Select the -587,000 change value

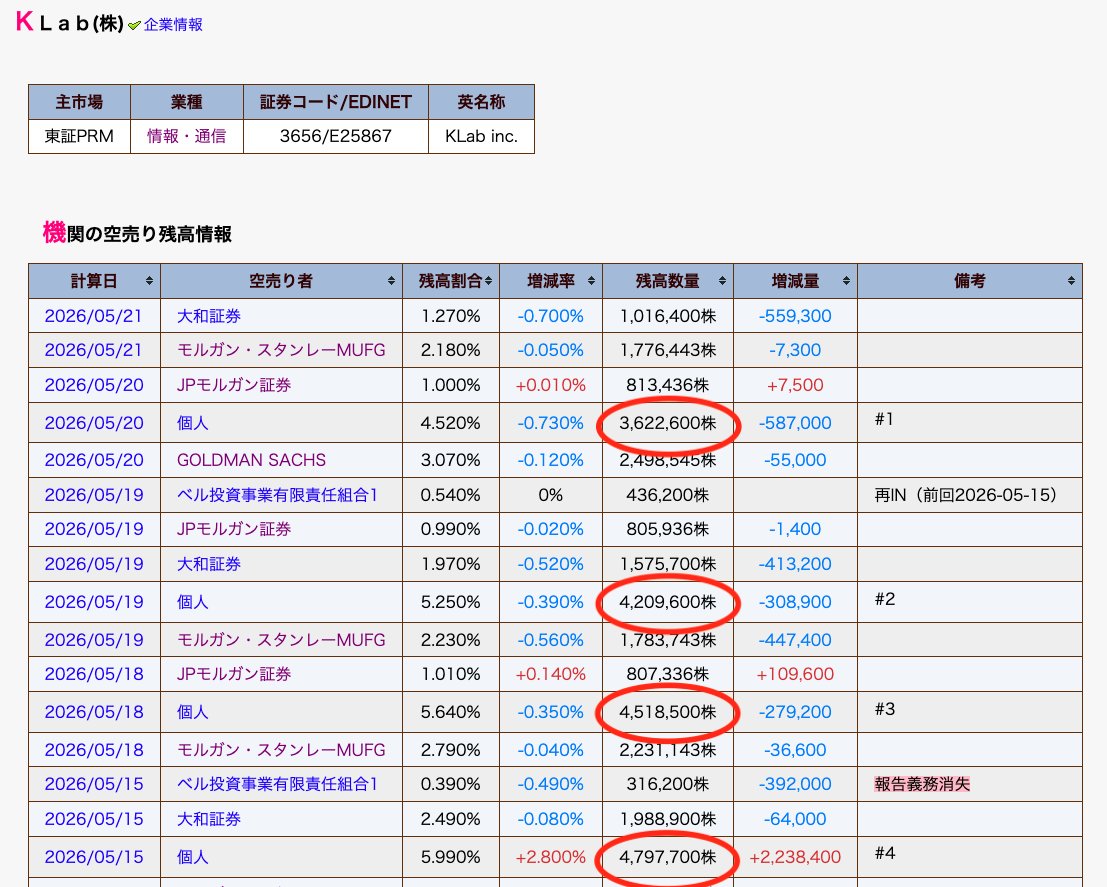tap(795, 423)
